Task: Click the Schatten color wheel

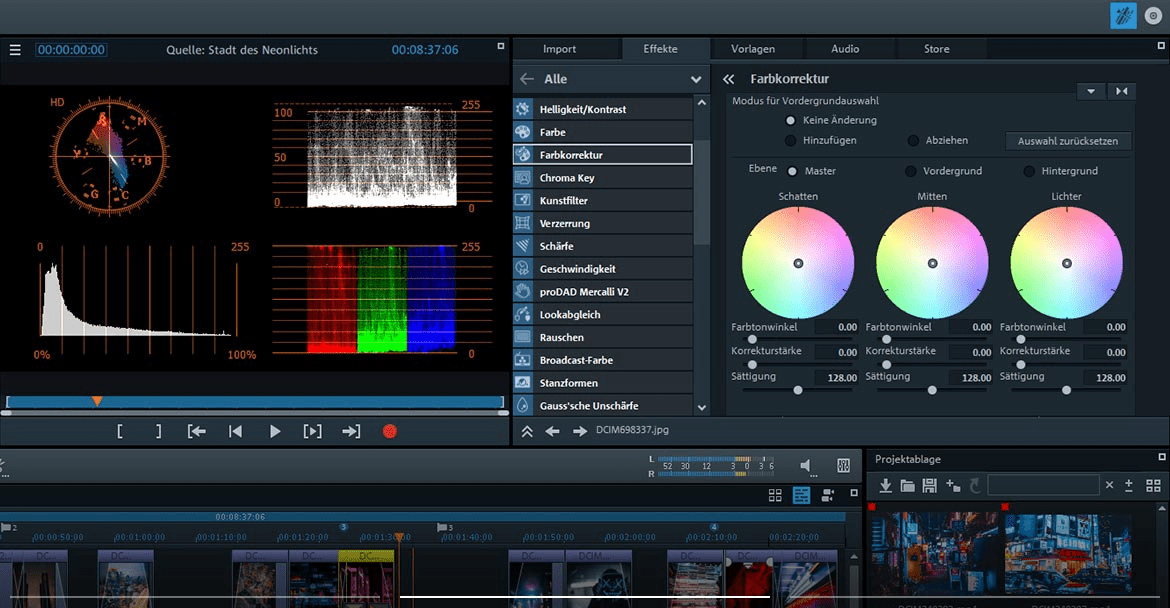Action: pos(797,263)
